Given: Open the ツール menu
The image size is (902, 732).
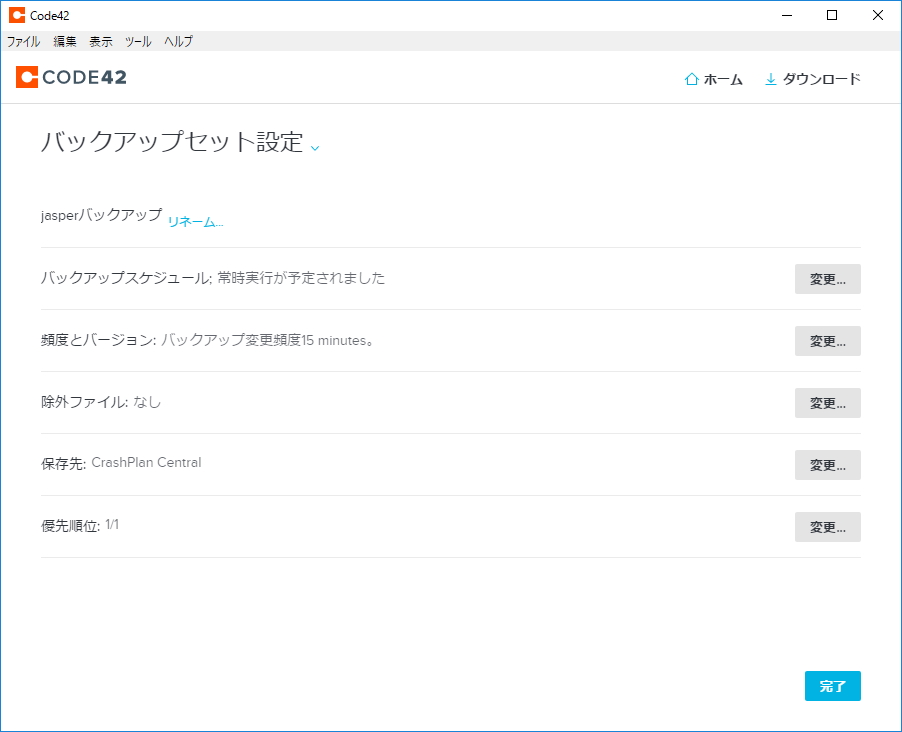Looking at the screenshot, I should click(138, 41).
